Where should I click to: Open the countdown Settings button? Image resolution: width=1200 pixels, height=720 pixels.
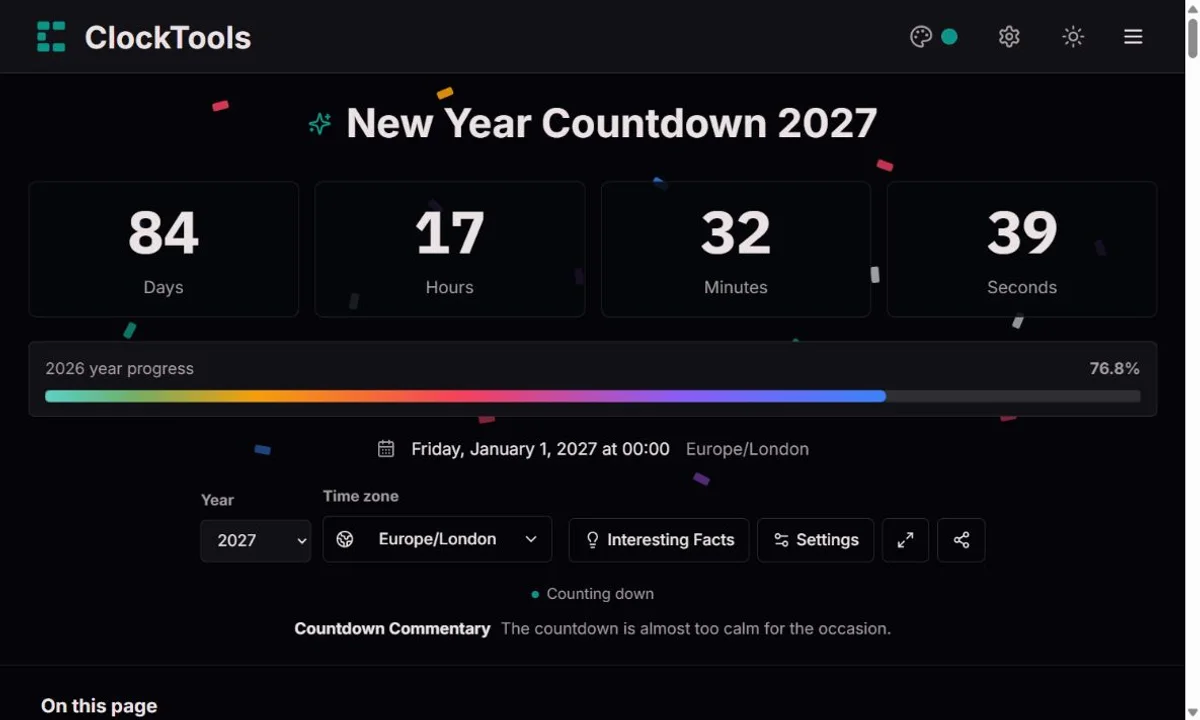(816, 540)
